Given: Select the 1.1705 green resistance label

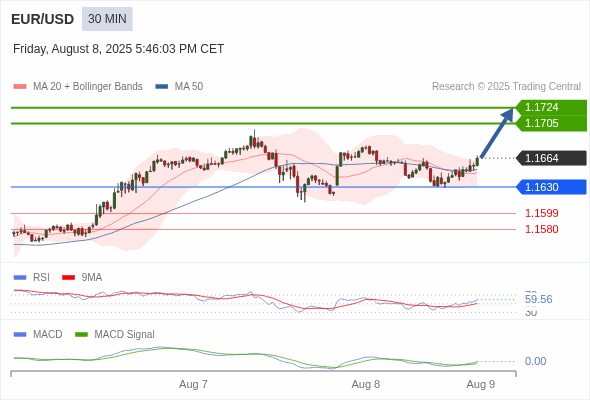Looking at the screenshot, I should pyautogui.click(x=551, y=123).
